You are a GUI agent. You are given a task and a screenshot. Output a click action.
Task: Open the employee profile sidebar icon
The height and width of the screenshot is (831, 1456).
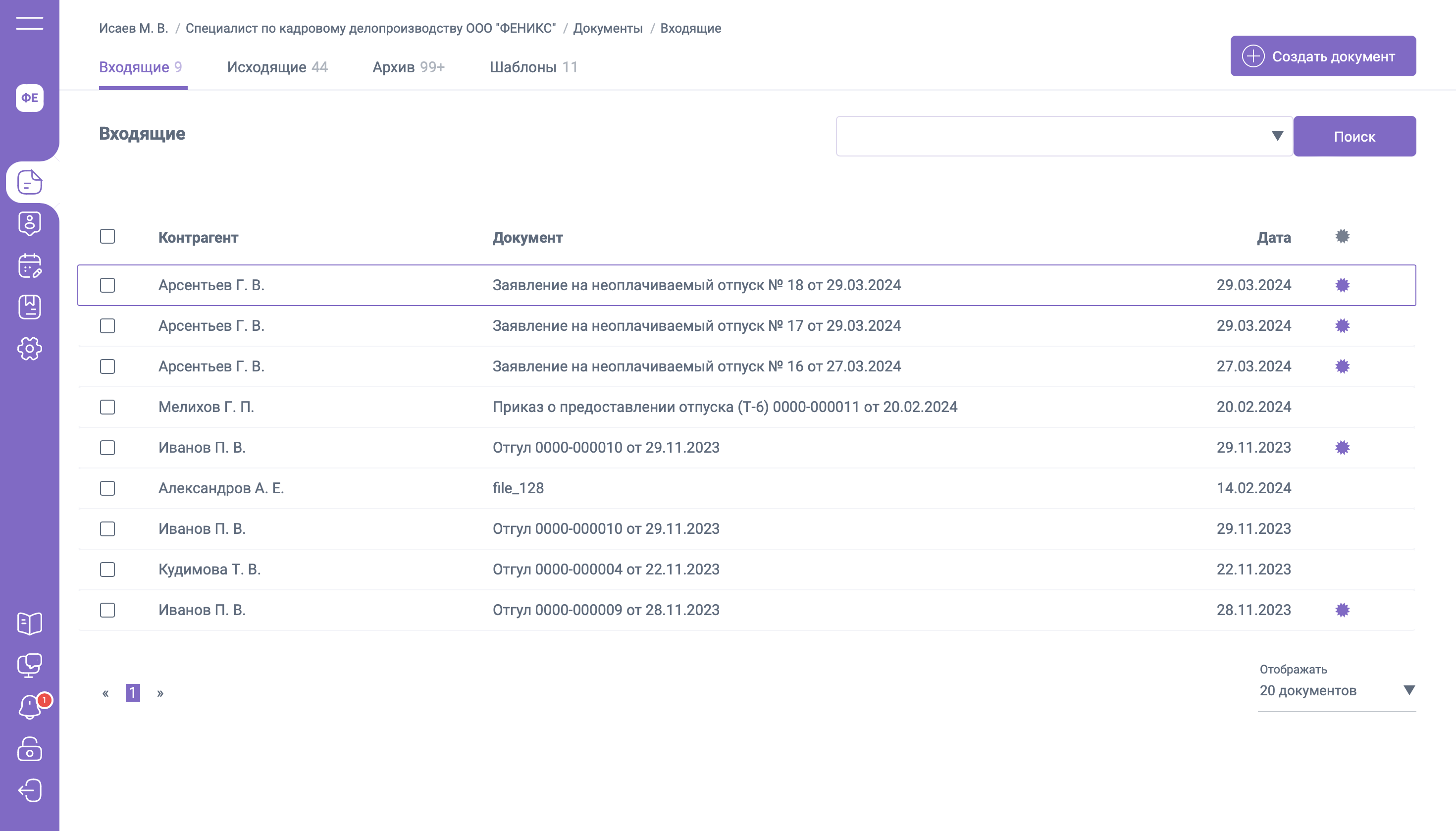click(x=30, y=224)
